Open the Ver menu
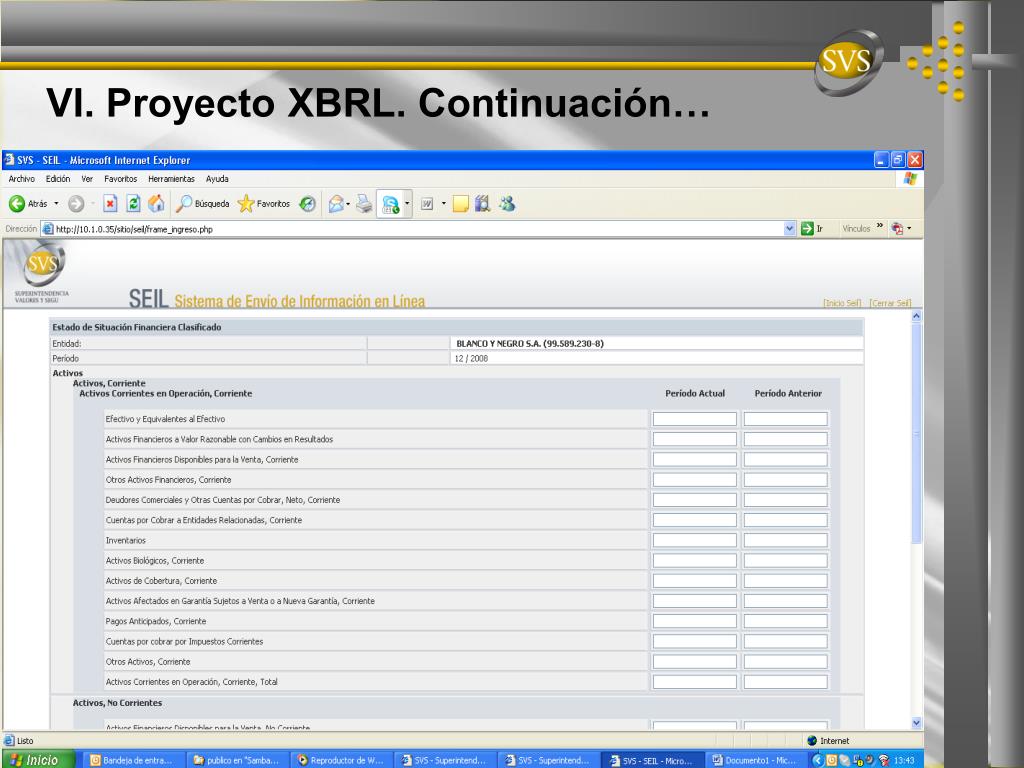 [87, 179]
